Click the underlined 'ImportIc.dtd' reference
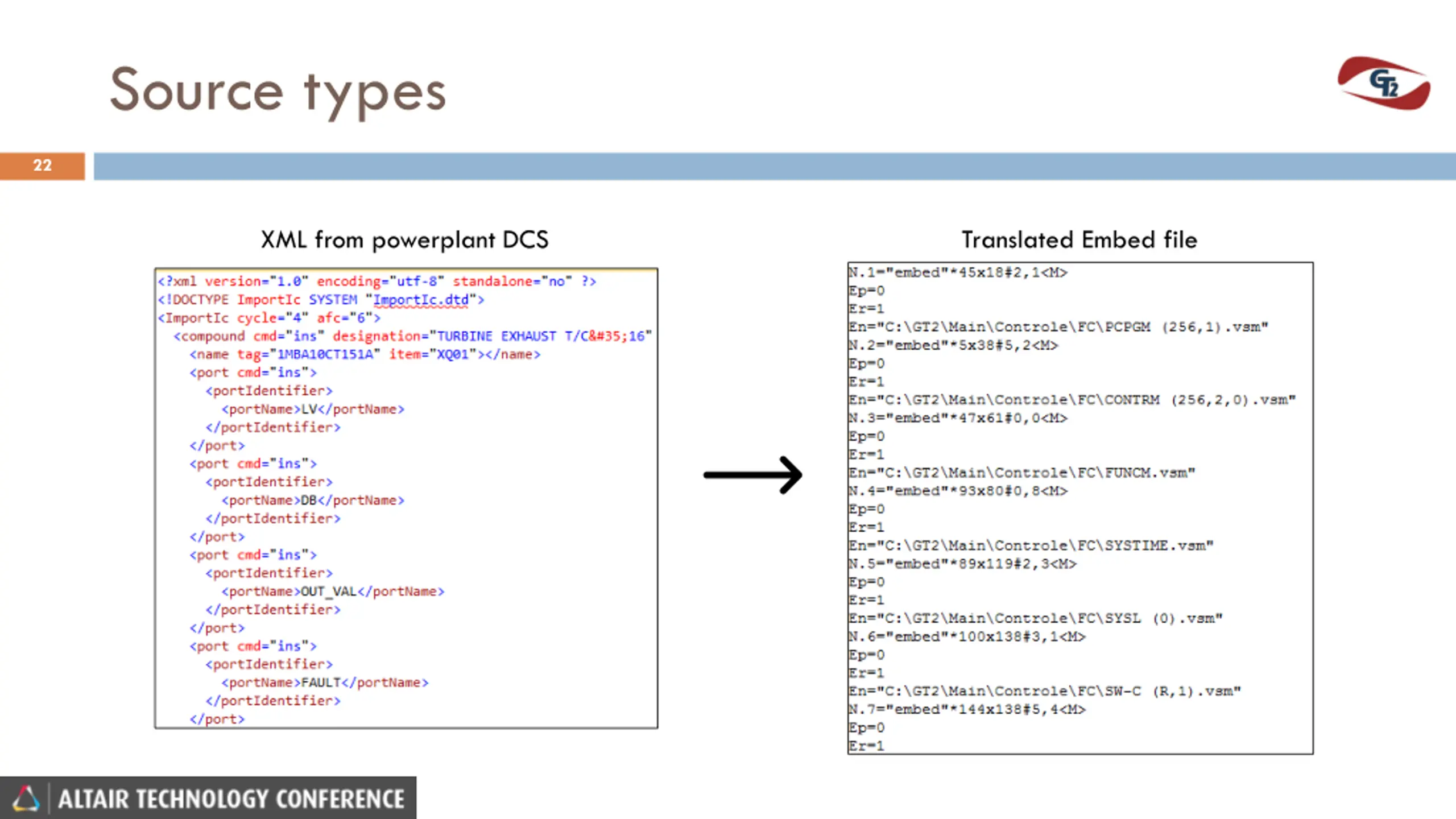This screenshot has width=1456, height=819. click(x=421, y=300)
